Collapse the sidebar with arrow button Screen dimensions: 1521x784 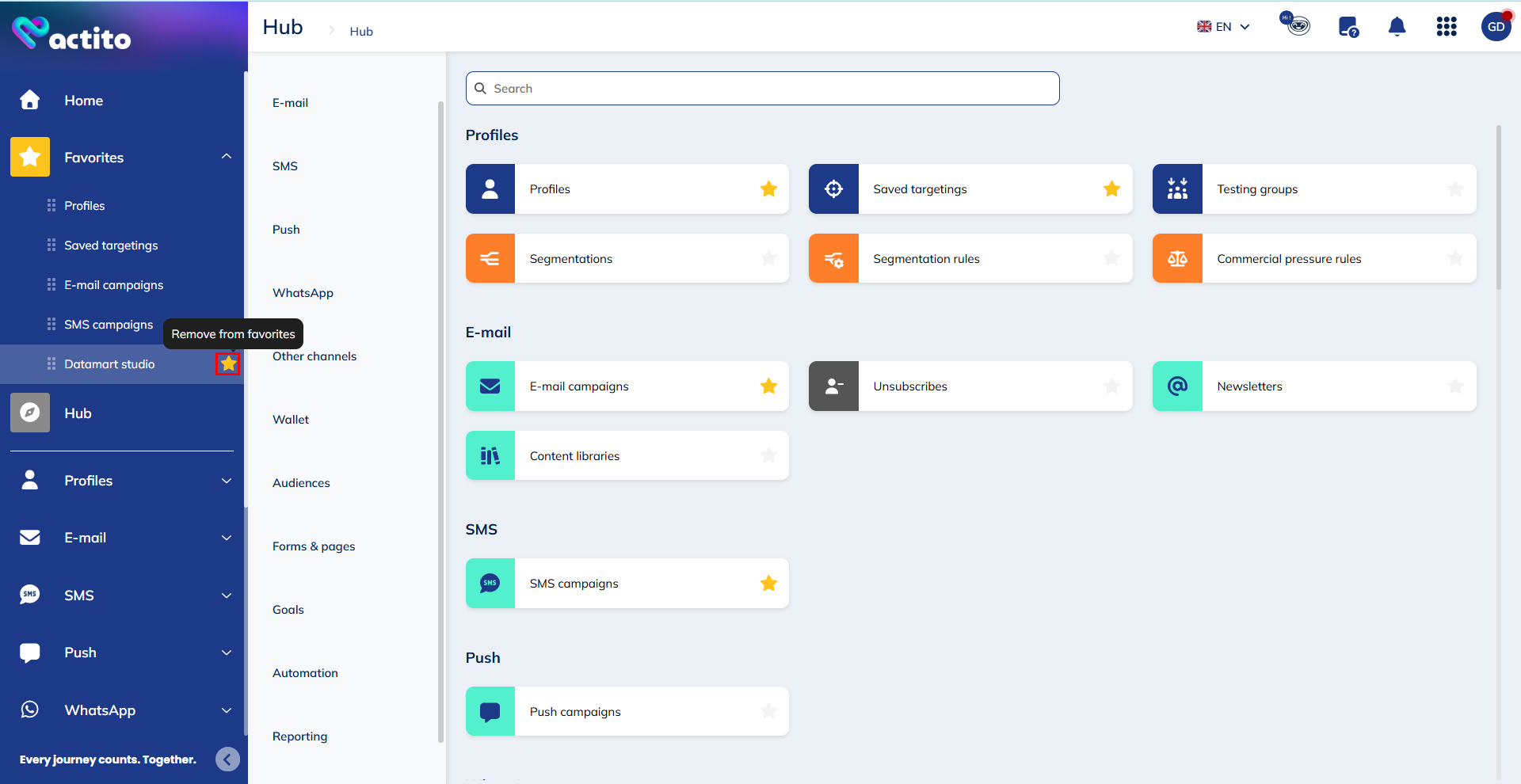click(x=227, y=759)
